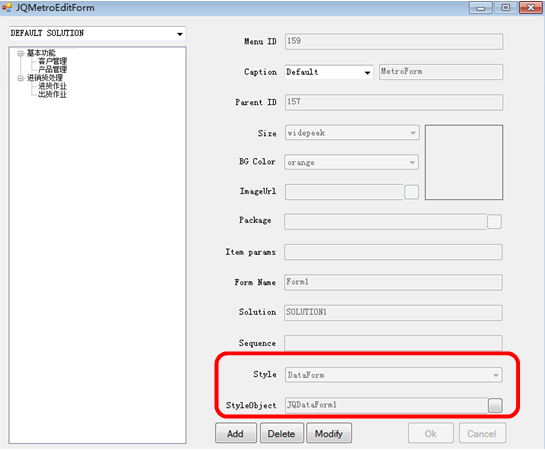The height and width of the screenshot is (450, 545).
Task: Open the Size dropdown showing widepeek
Action: 413,133
